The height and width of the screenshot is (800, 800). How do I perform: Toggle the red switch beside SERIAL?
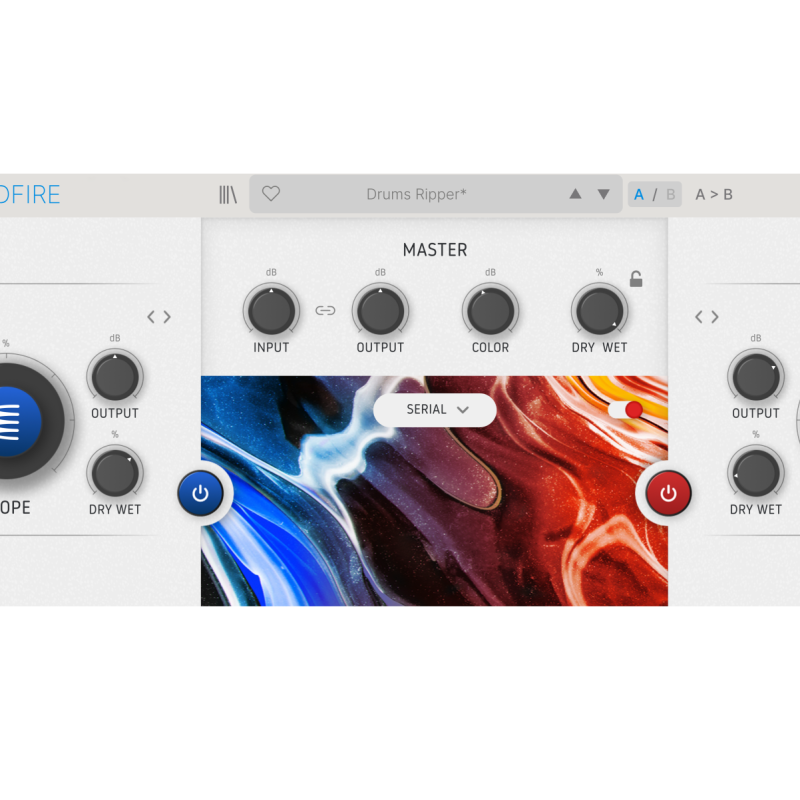[x=625, y=410]
